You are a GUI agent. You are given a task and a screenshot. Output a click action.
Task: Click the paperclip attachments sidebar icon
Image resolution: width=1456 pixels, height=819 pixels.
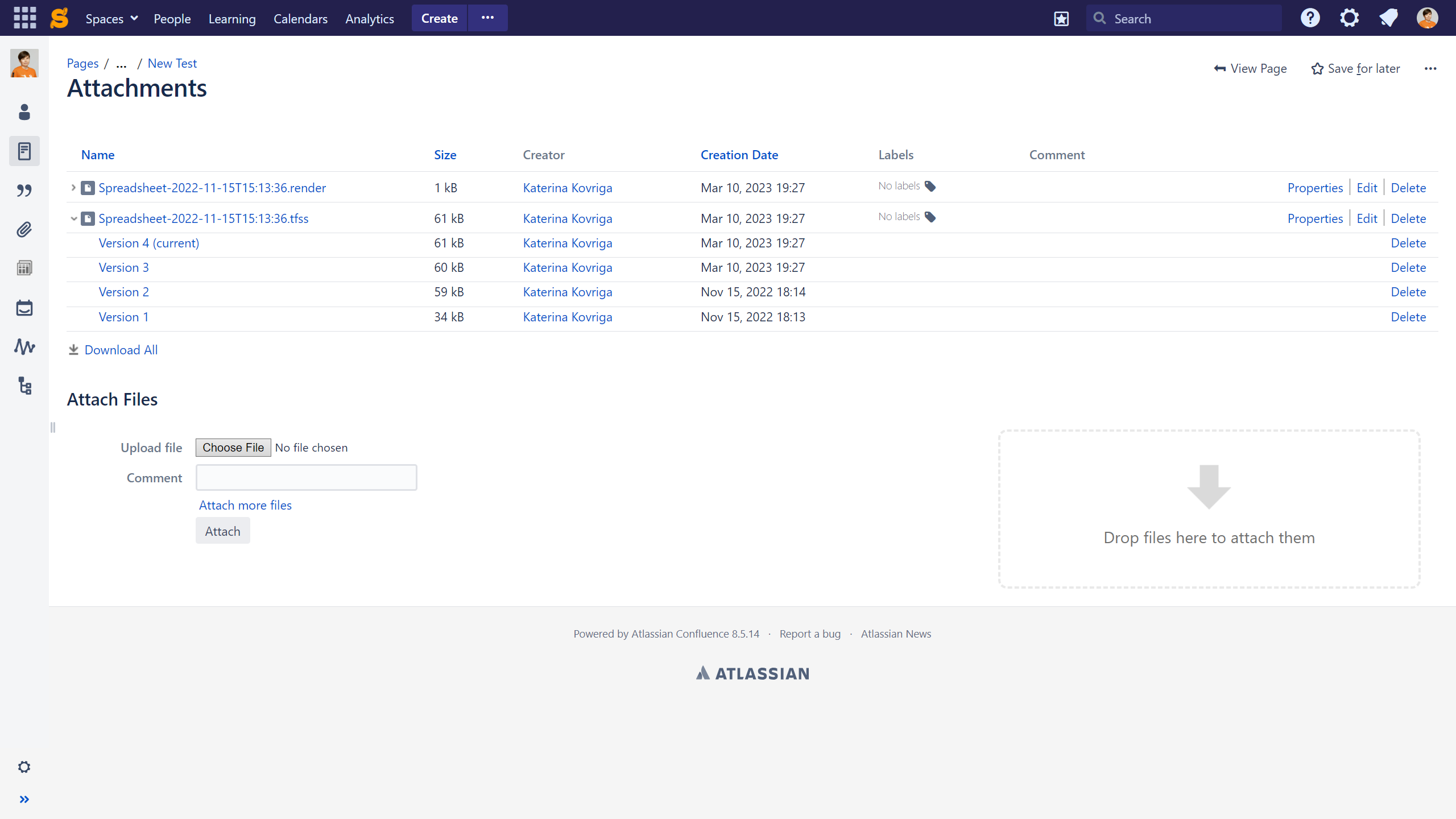coord(24,230)
